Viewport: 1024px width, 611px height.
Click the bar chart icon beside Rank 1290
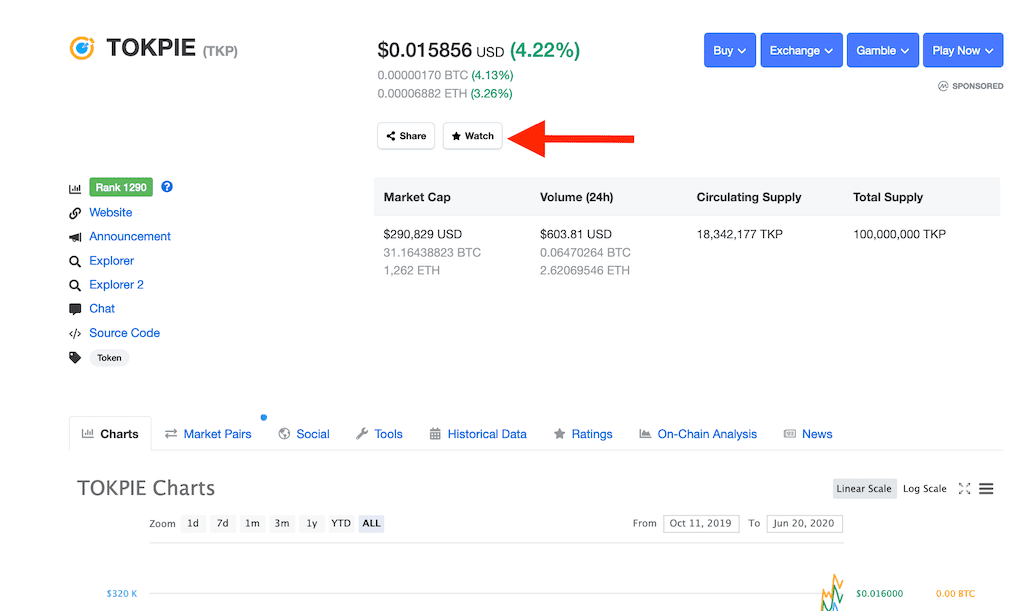(75, 188)
